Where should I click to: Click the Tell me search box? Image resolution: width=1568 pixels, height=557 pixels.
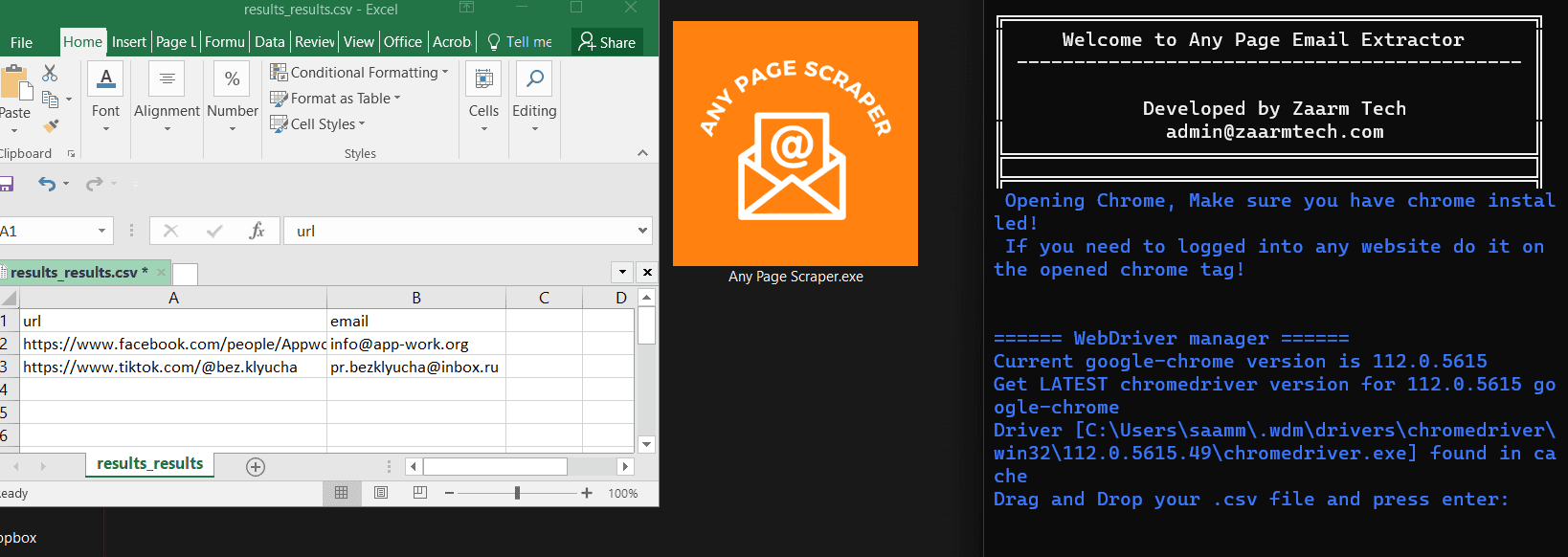tap(520, 42)
